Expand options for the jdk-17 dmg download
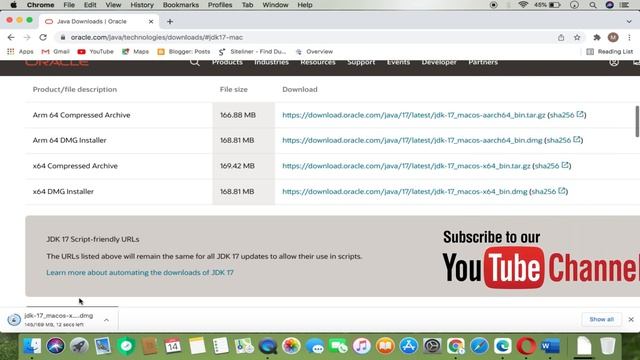 106,320
